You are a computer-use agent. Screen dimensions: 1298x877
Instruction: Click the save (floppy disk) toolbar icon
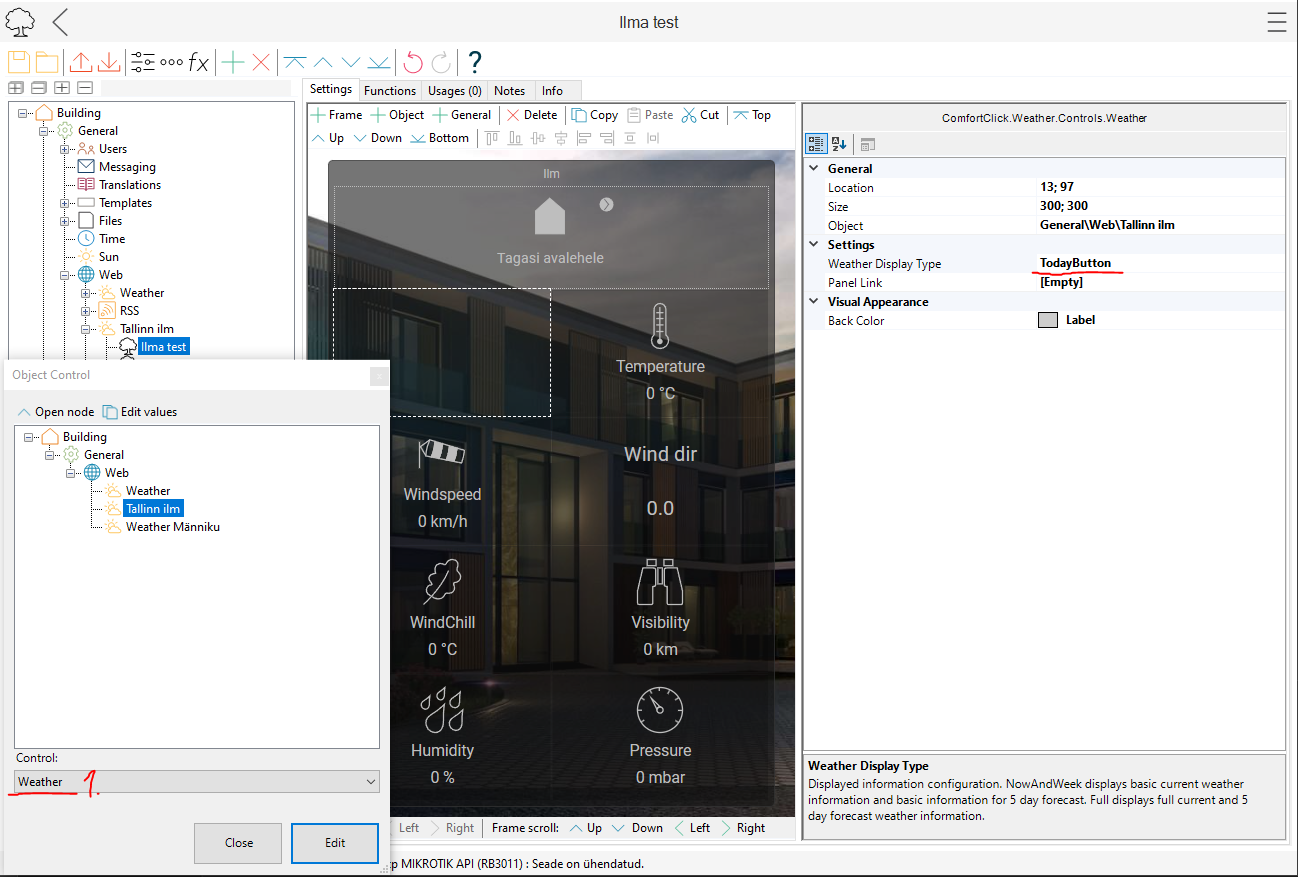19,62
